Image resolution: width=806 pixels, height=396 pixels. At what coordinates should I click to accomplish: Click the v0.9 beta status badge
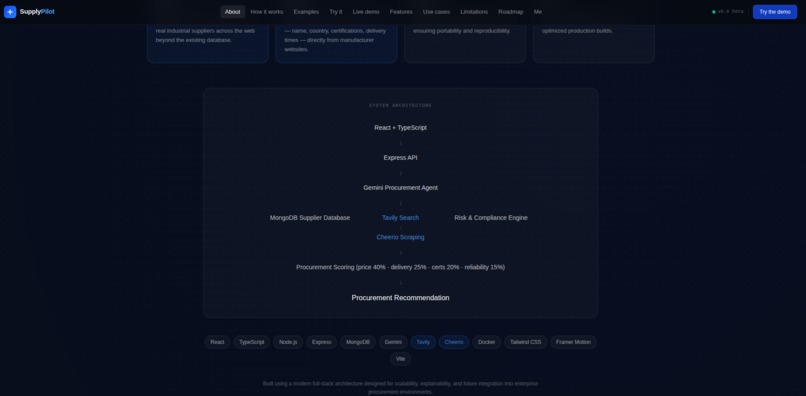point(728,12)
